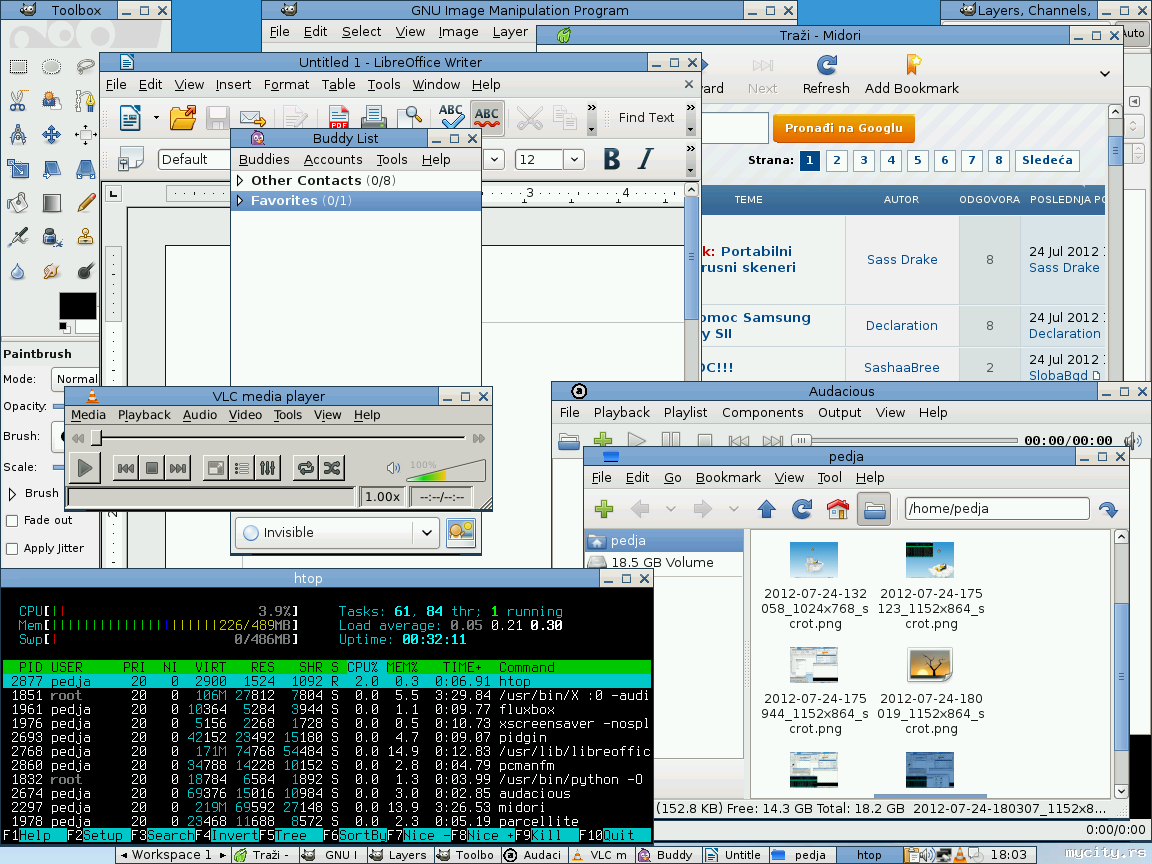
Task: Toggle AutoSpellcheck in LibreOffice Writer
Action: tap(487, 118)
